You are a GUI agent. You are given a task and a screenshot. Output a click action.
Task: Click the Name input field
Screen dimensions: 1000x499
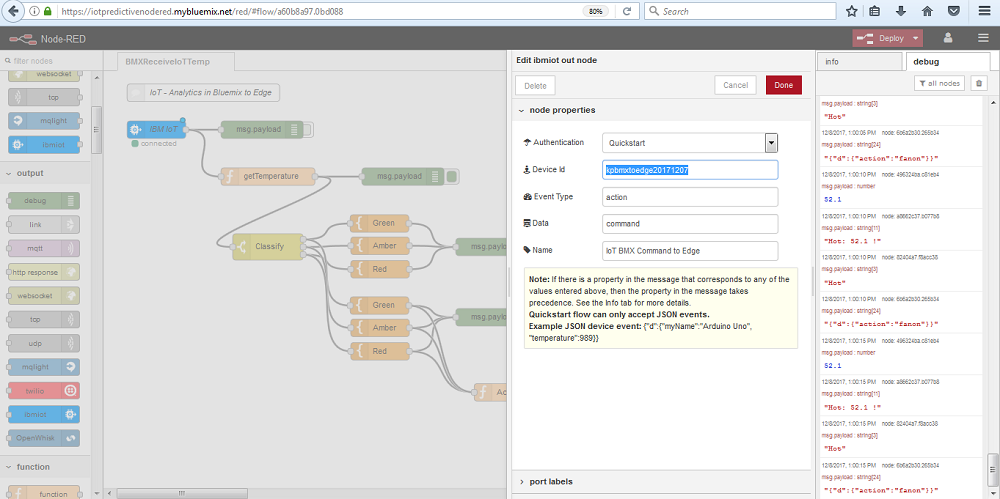click(690, 251)
